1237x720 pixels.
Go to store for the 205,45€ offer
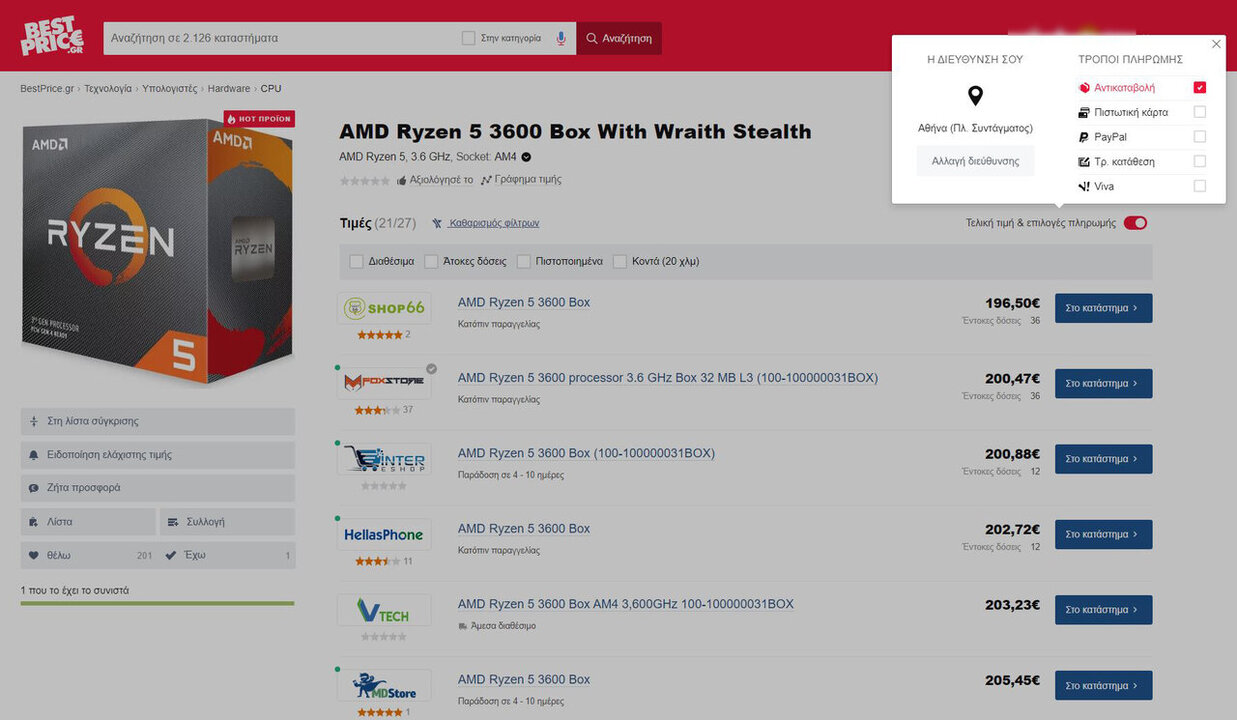click(1103, 686)
